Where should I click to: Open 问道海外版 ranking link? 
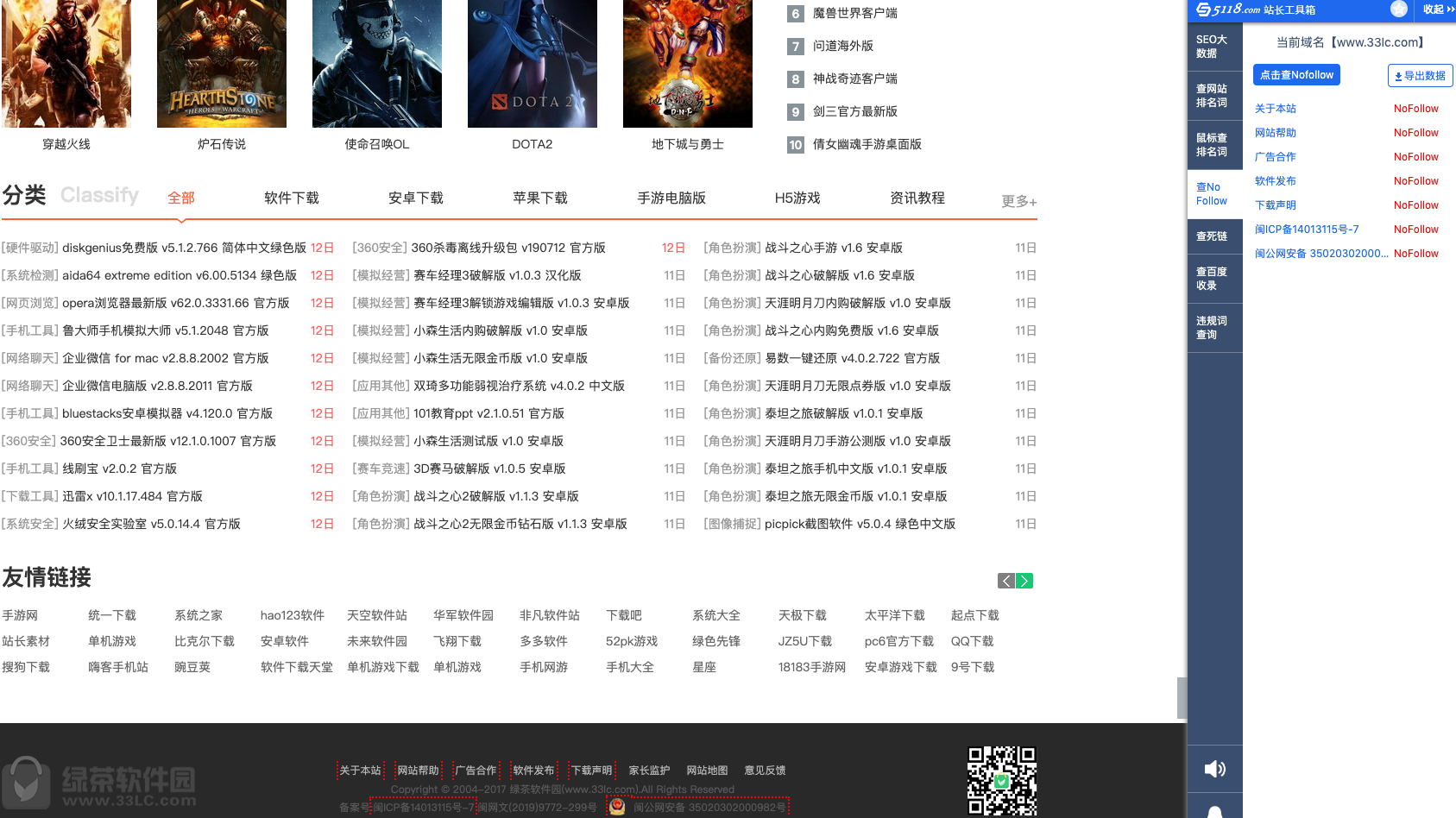[843, 46]
